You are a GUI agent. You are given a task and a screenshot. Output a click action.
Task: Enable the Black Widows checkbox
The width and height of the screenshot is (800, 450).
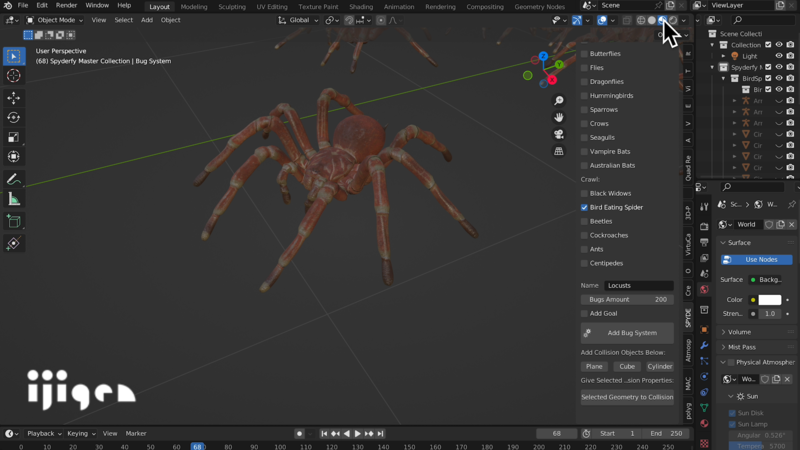point(584,193)
